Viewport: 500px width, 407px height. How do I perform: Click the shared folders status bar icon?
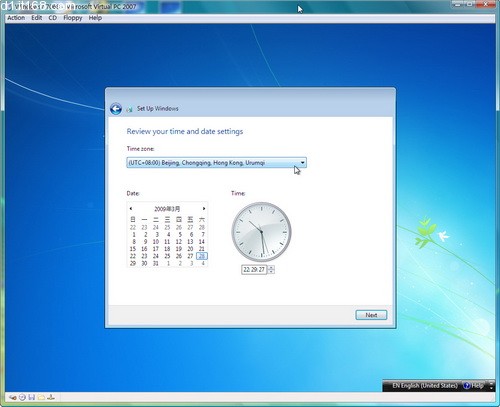(x=41, y=397)
